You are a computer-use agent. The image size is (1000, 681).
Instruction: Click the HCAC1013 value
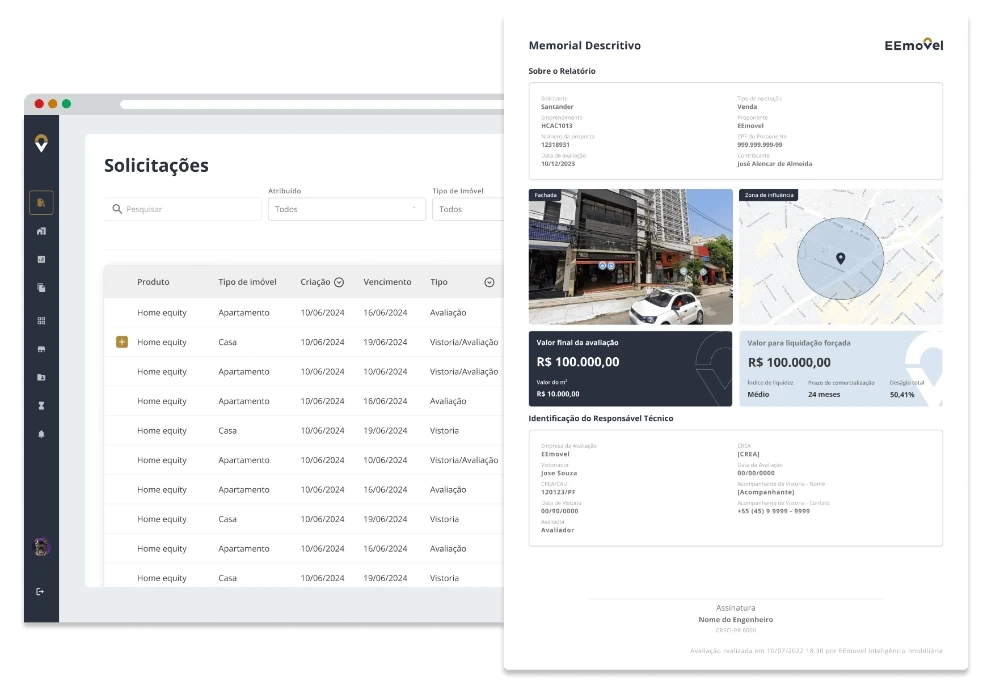pyautogui.click(x=556, y=126)
